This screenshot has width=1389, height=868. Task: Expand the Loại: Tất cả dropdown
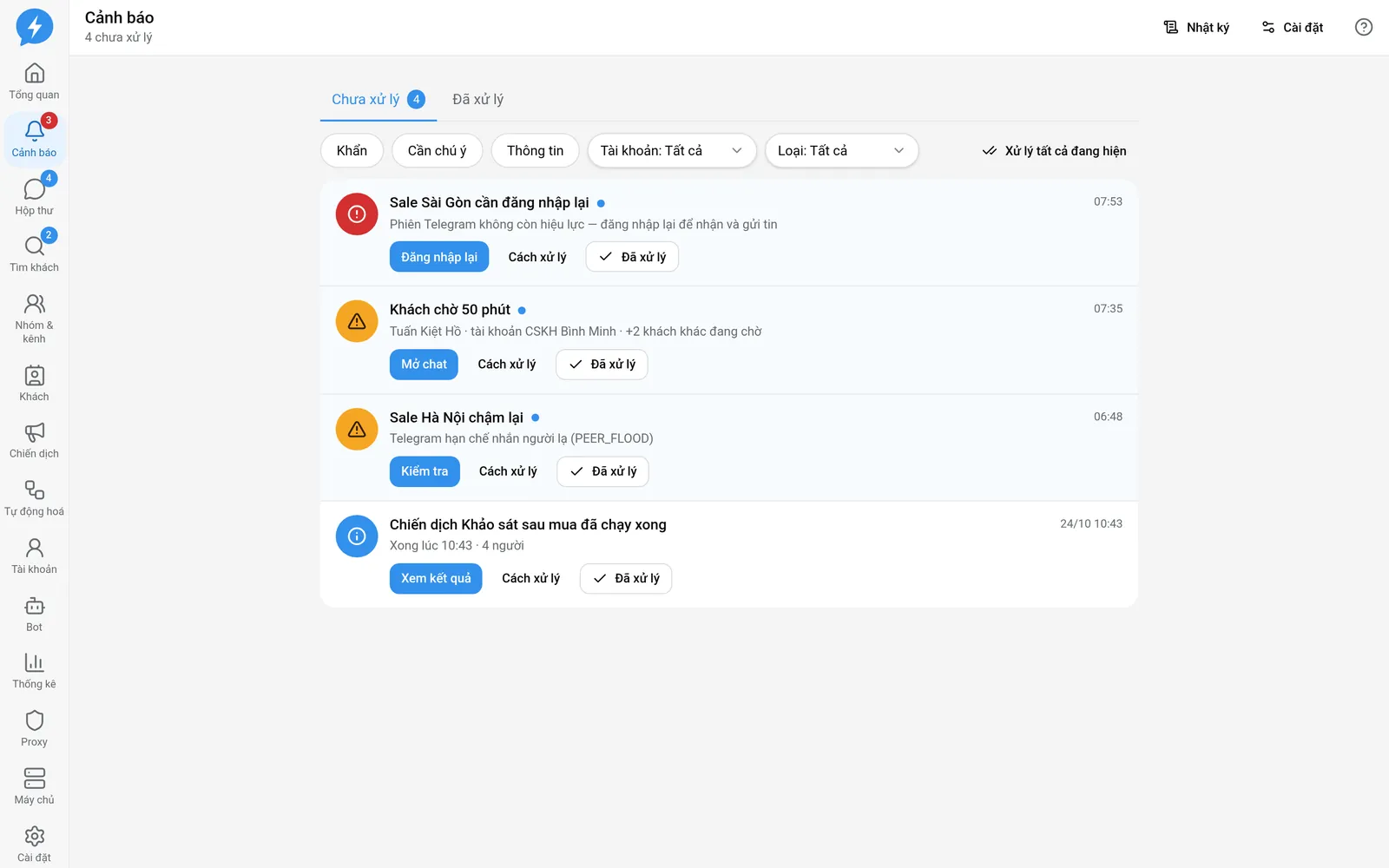point(841,150)
